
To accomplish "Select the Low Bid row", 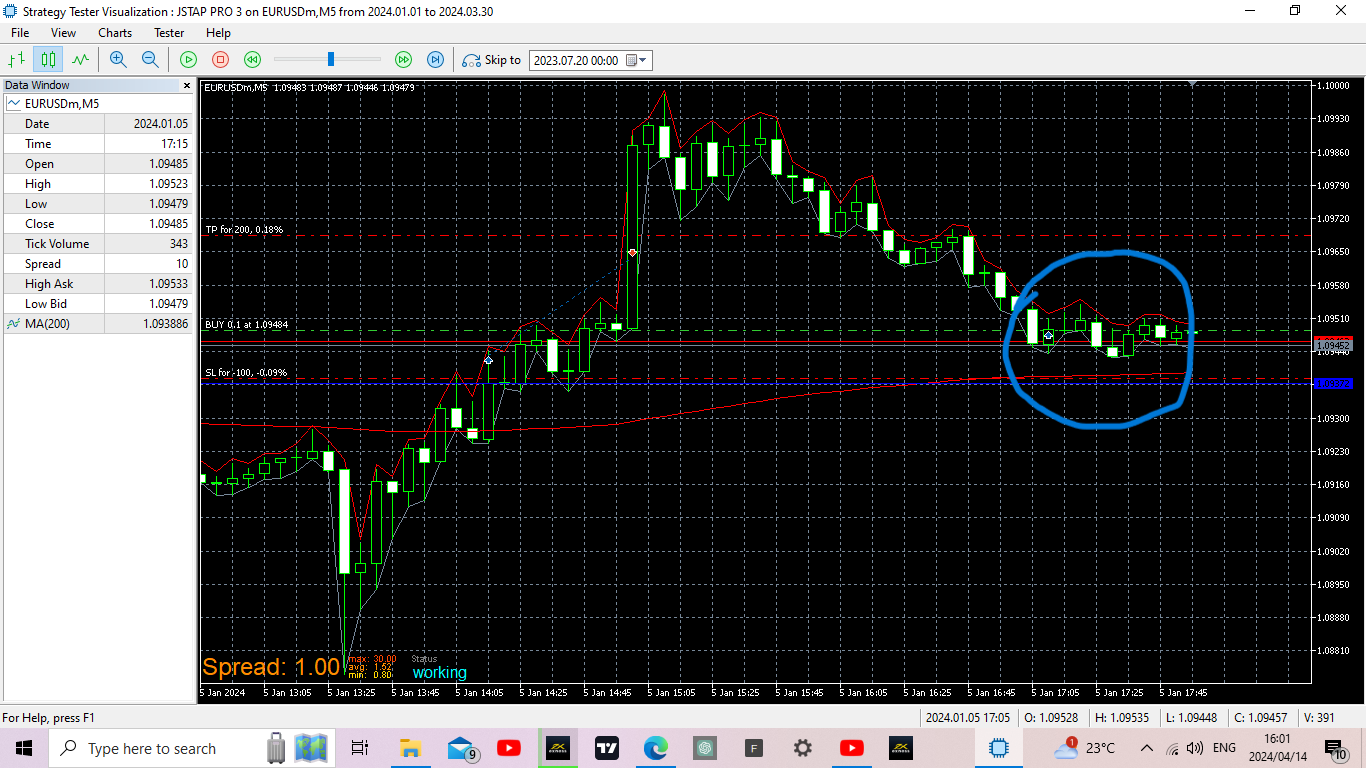I will point(99,304).
